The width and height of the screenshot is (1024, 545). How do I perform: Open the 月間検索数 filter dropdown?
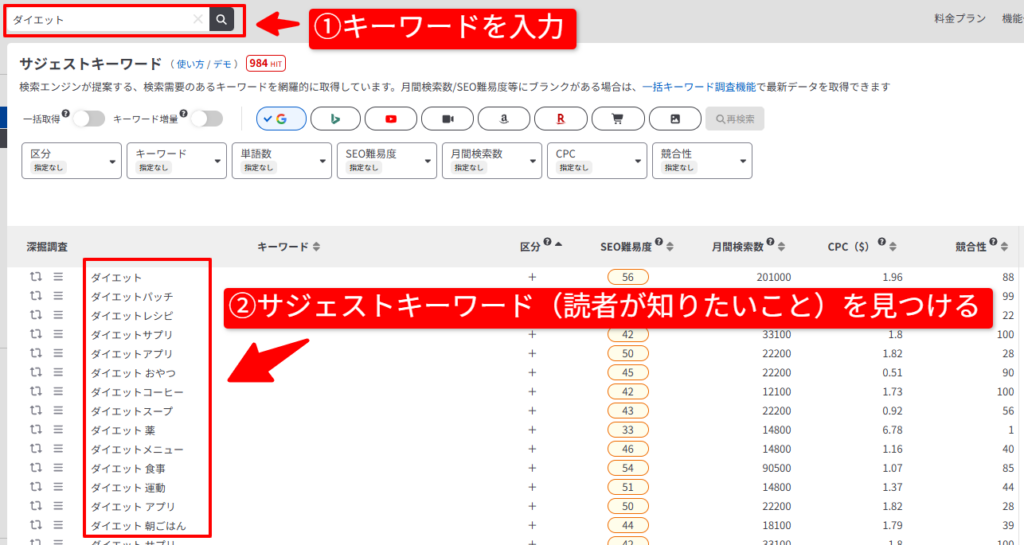(x=491, y=160)
